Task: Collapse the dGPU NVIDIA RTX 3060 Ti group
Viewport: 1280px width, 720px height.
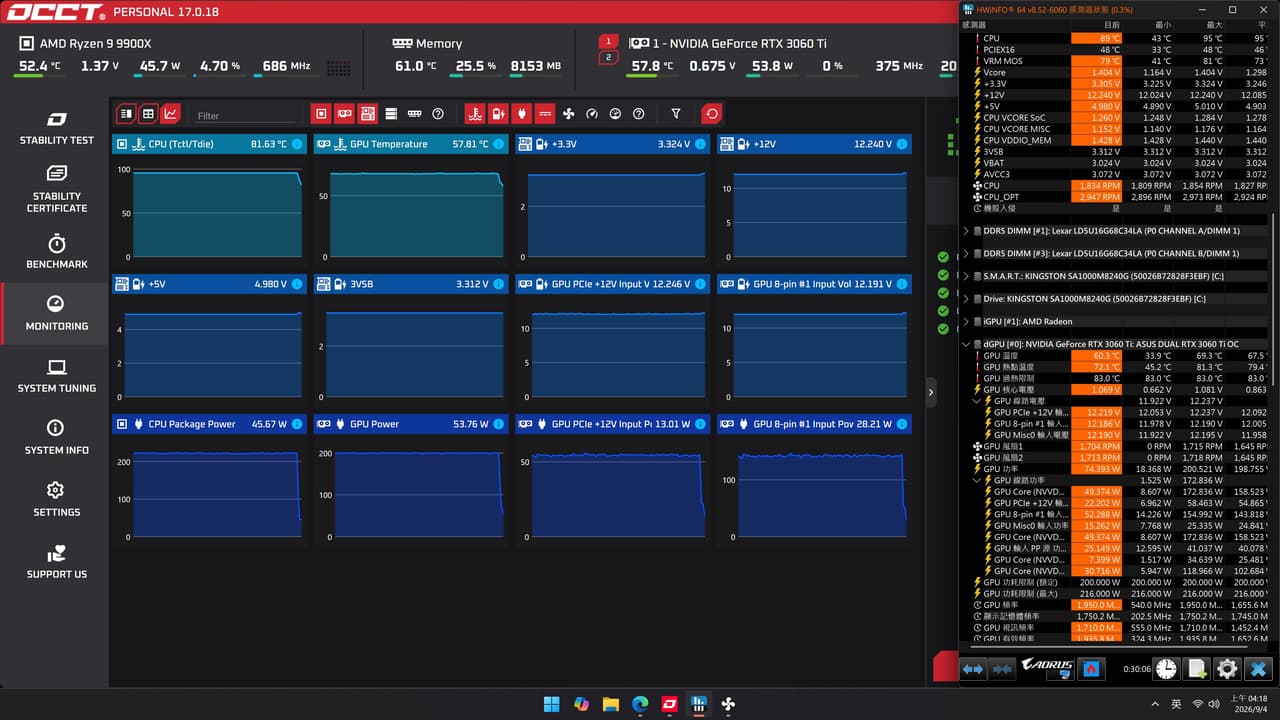Action: [966, 344]
